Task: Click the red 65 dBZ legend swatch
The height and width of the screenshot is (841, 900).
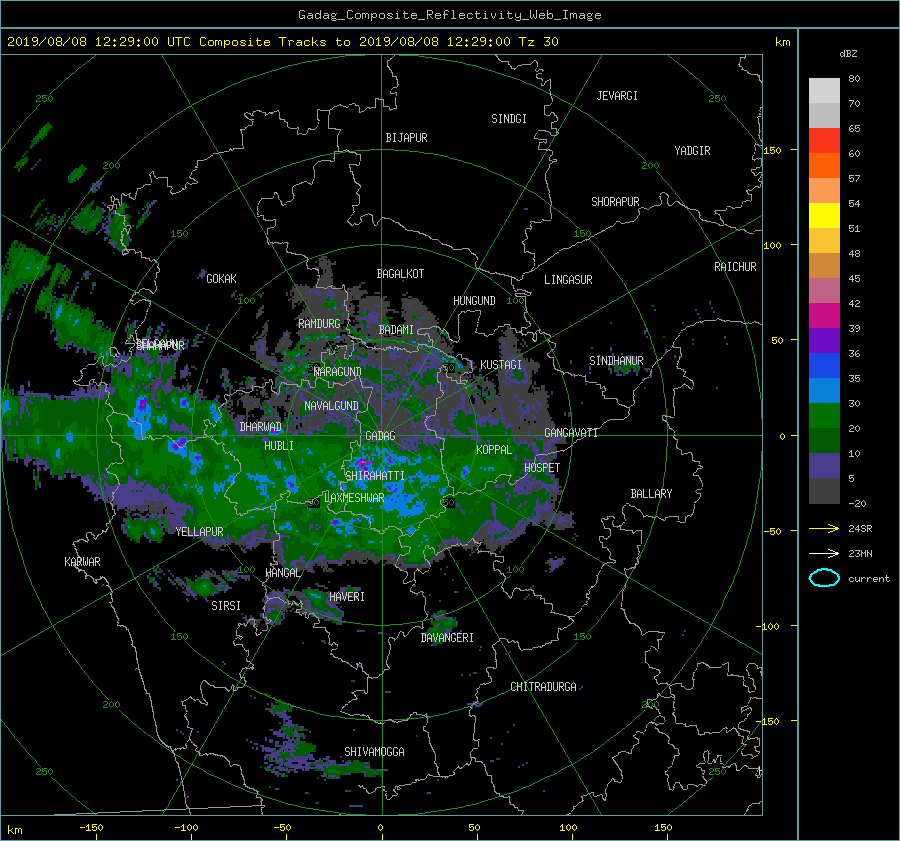Action: click(x=824, y=140)
